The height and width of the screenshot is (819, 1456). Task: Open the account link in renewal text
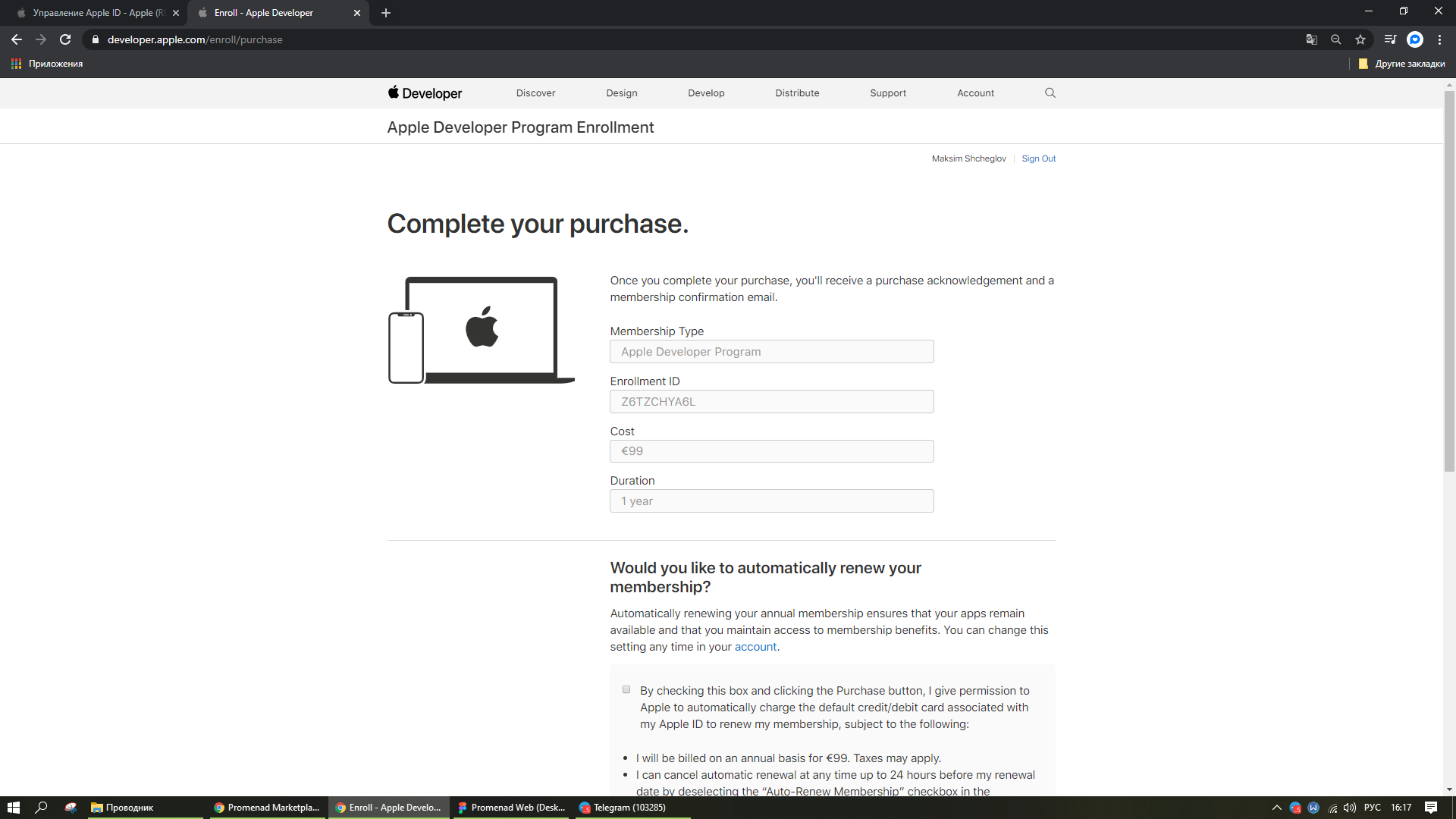point(755,647)
